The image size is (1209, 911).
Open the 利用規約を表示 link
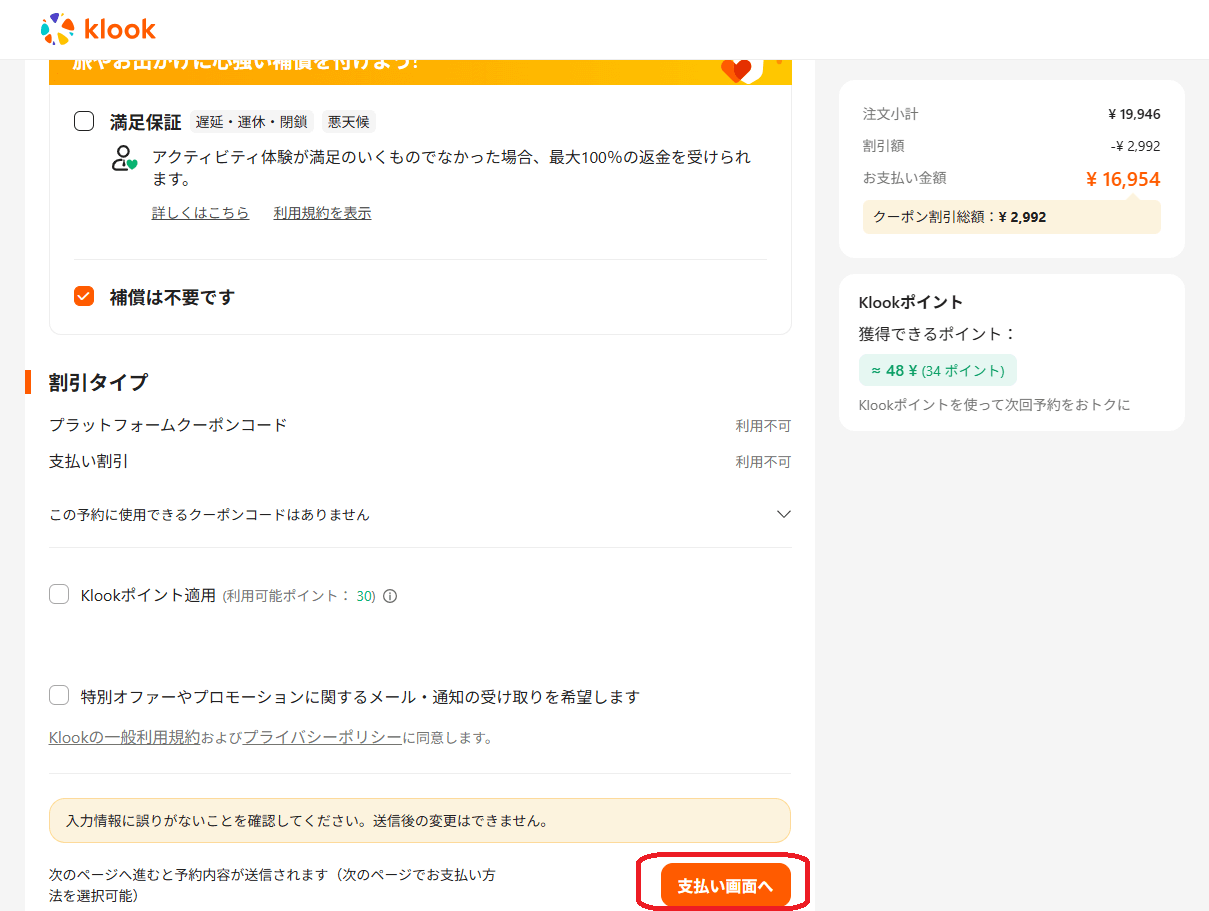coord(322,213)
